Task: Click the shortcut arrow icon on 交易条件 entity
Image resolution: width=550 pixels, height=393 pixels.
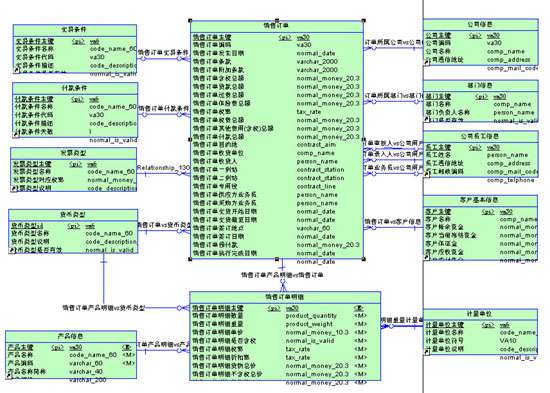Action: 16,71
